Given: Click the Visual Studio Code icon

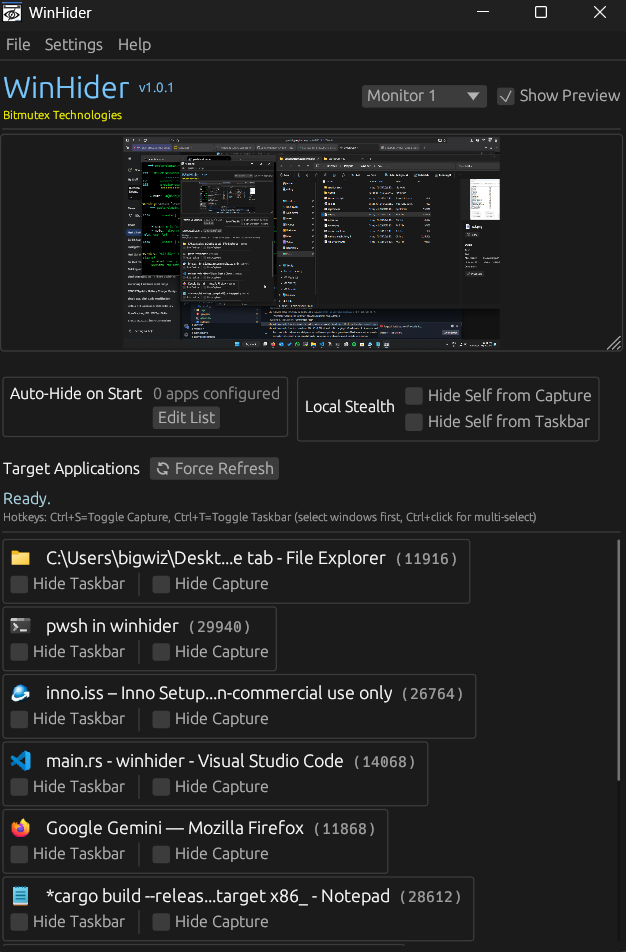Looking at the screenshot, I should tap(21, 761).
